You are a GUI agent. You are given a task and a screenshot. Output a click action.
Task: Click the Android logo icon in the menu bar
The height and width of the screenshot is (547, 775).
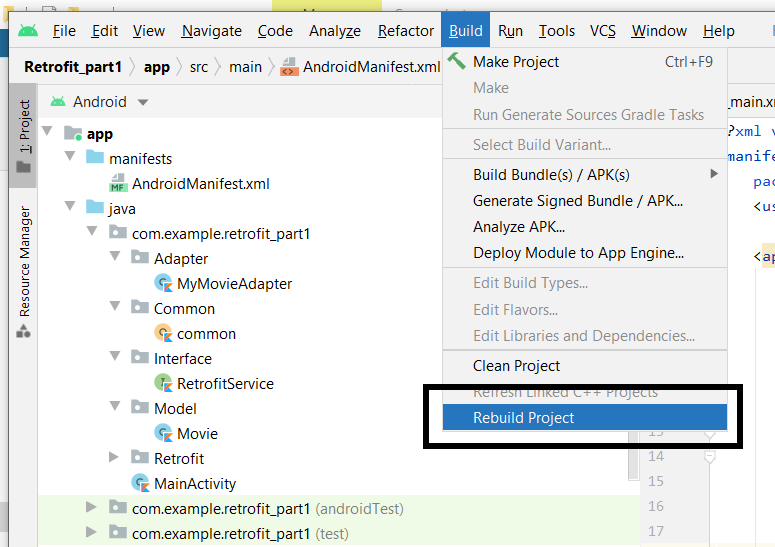pos(27,31)
